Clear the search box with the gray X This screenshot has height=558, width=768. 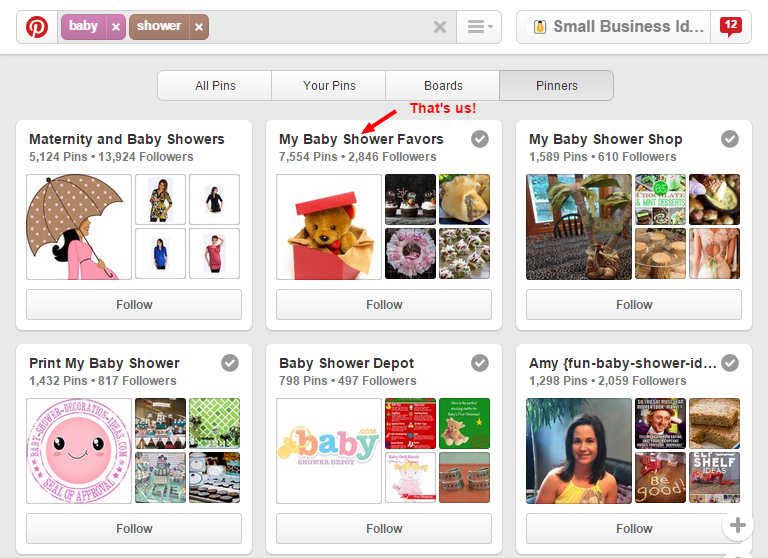440,27
